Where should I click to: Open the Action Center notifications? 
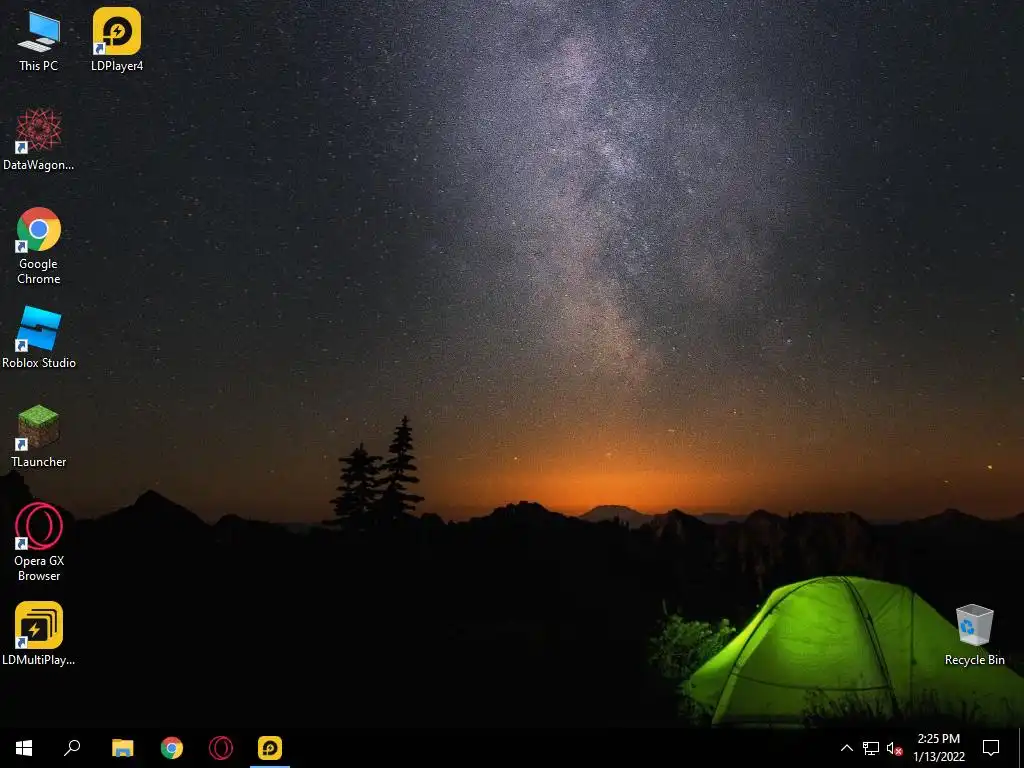pos(991,748)
